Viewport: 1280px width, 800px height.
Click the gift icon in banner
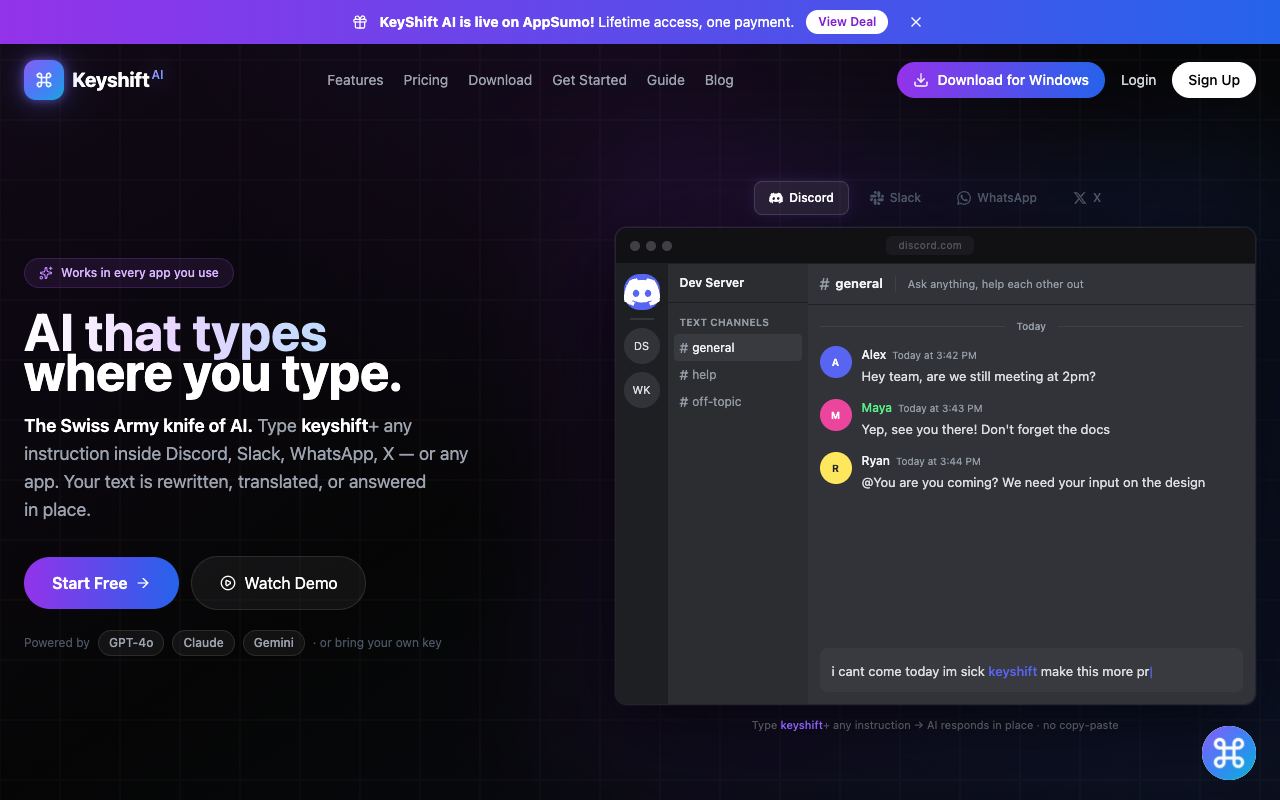tap(360, 22)
